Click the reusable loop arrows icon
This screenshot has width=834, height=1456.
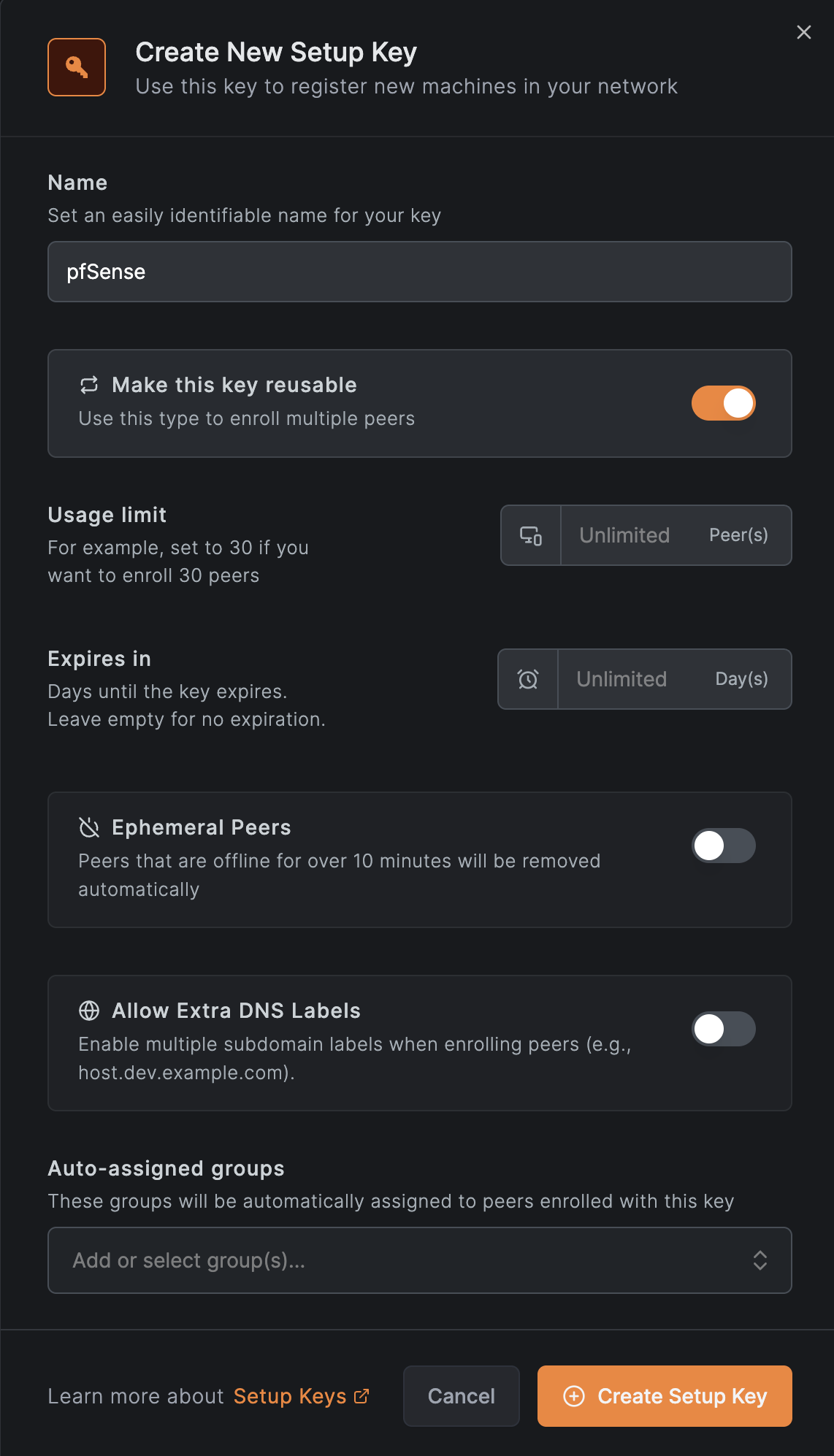pos(89,385)
